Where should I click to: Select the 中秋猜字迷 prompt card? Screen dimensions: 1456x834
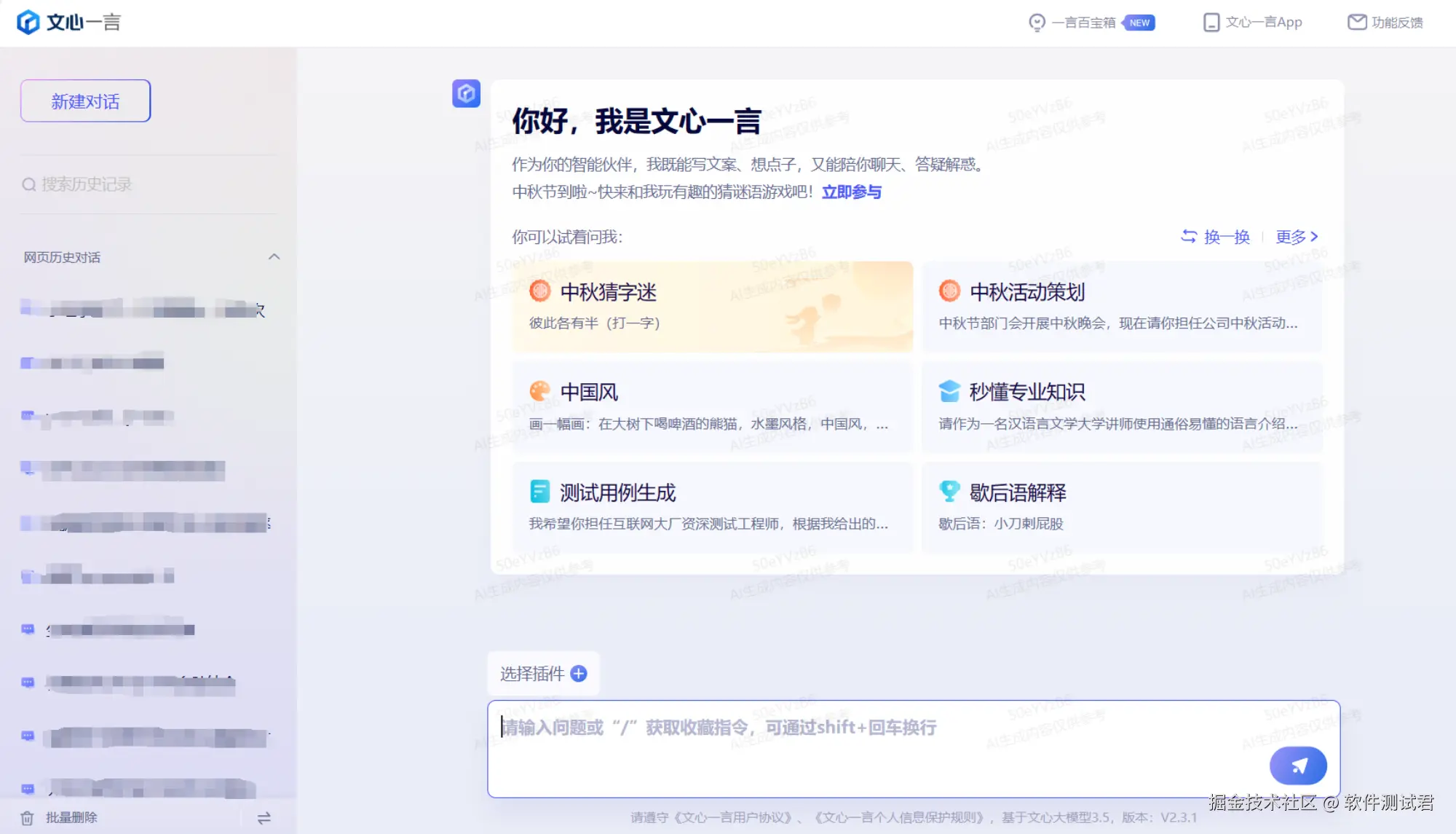(712, 307)
